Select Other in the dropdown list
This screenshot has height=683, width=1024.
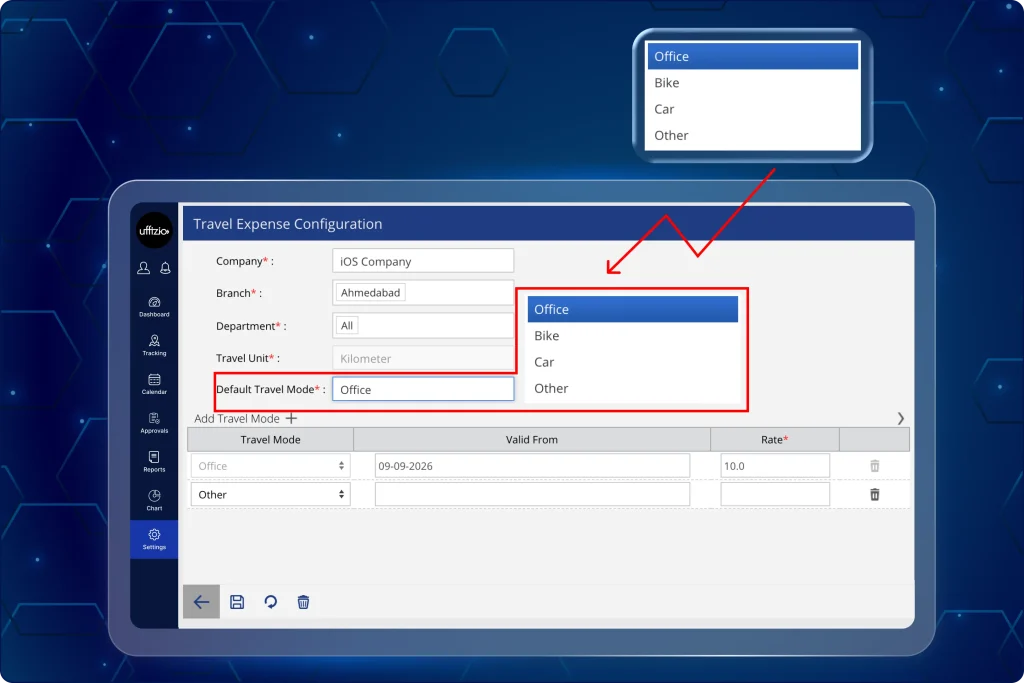click(633, 389)
